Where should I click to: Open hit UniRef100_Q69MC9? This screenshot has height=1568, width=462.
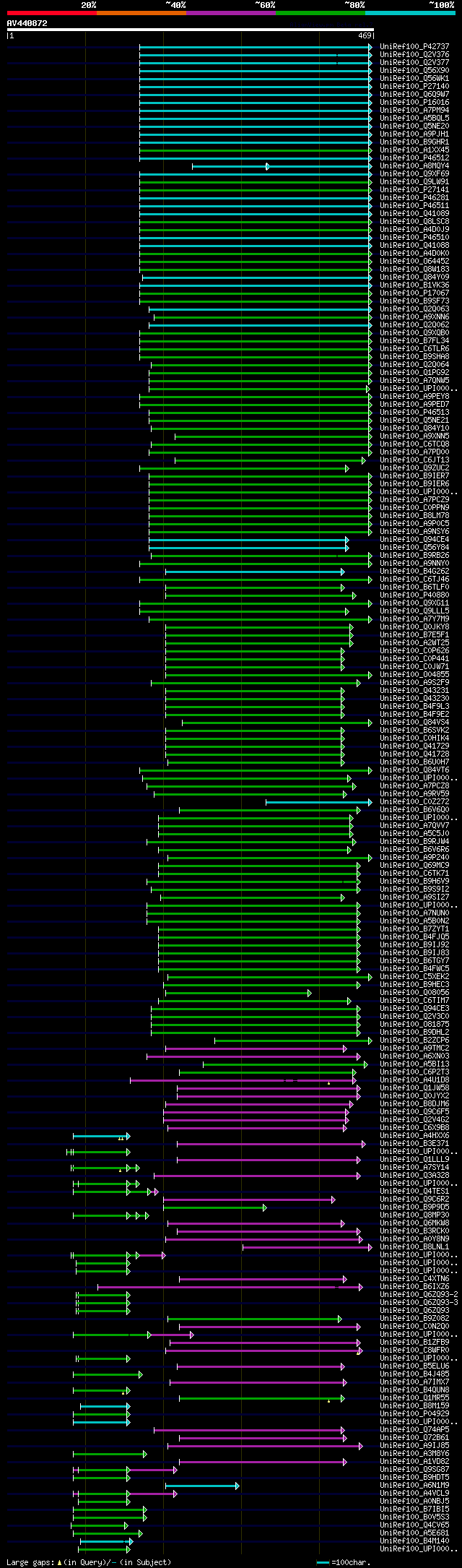click(414, 865)
